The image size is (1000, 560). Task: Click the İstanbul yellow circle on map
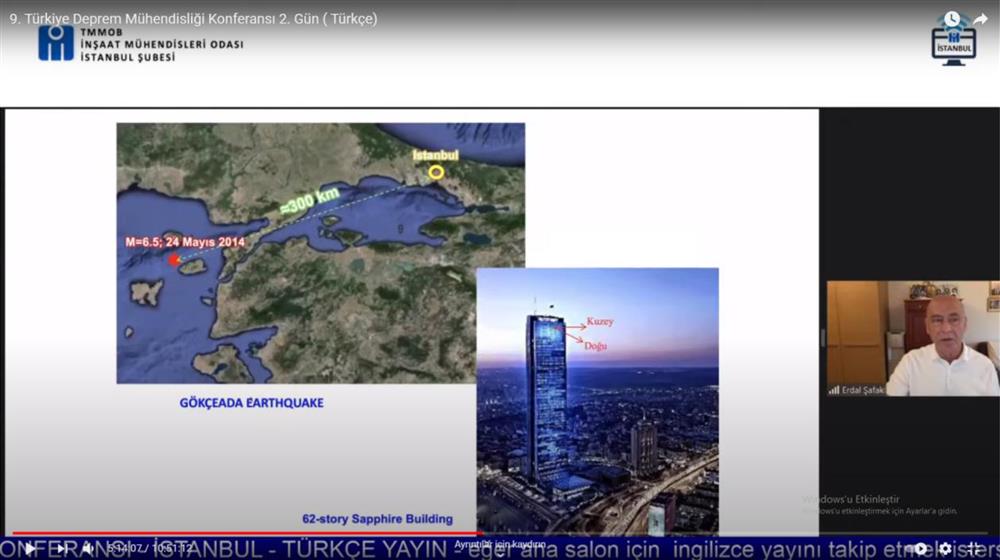point(436,172)
